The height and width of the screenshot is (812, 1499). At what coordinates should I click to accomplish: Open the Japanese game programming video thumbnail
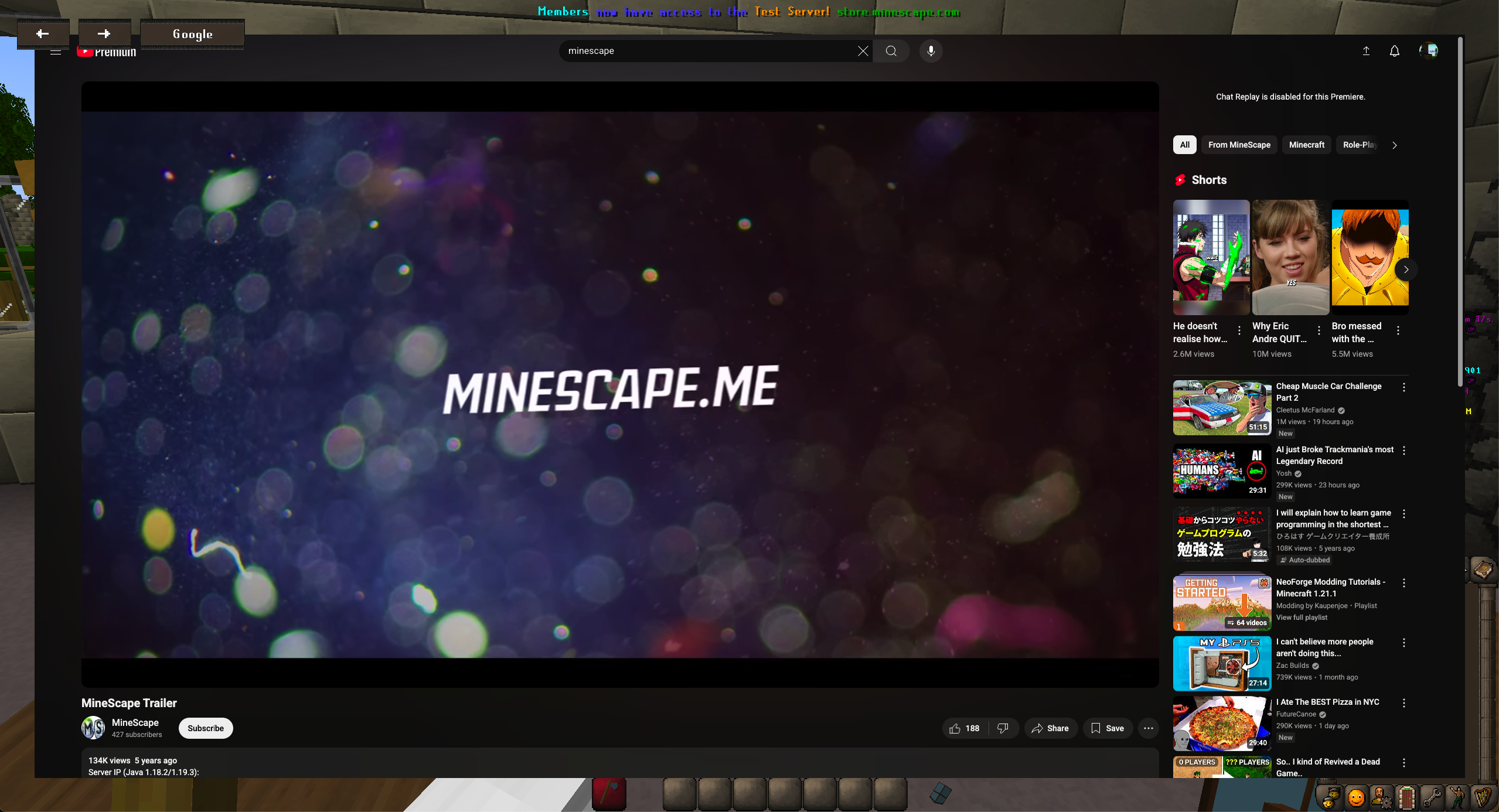tap(1222, 534)
